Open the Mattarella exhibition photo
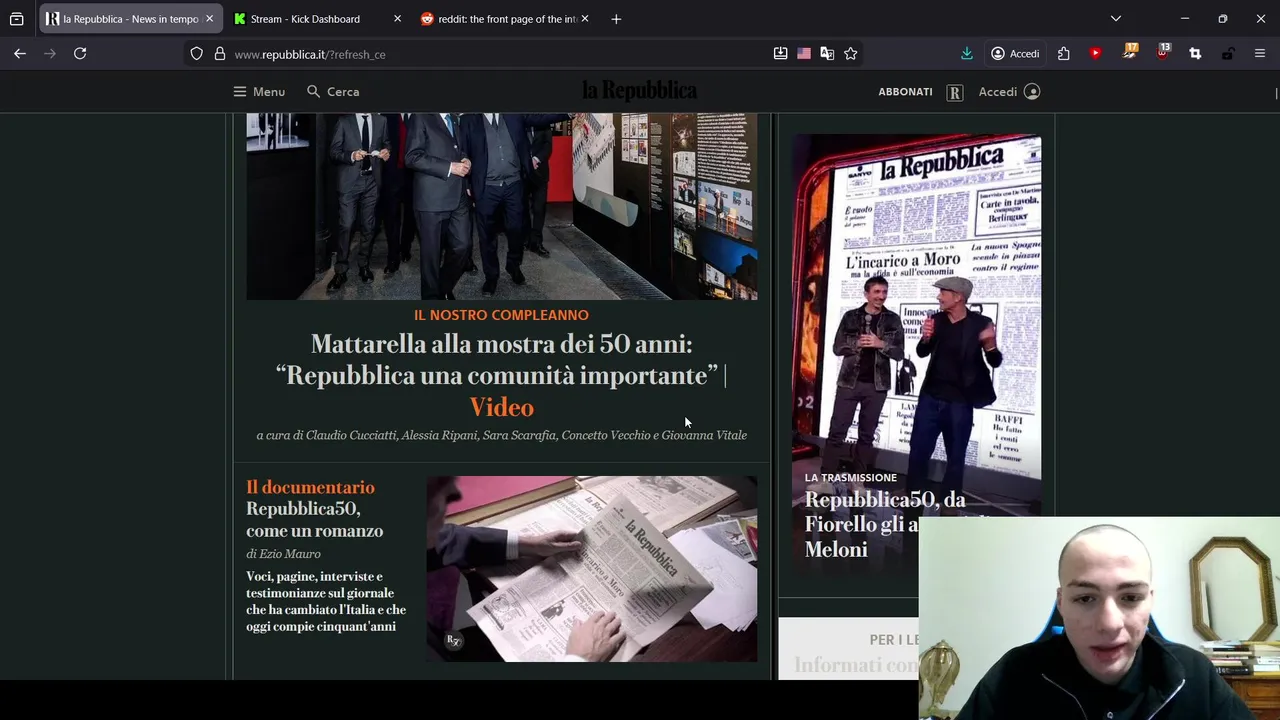 (502, 206)
